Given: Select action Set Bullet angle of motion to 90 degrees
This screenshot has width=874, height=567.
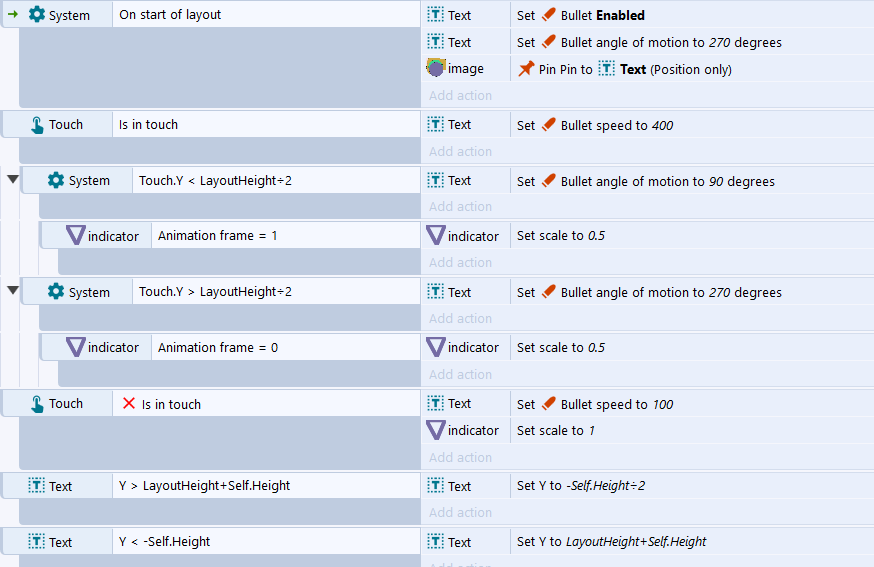Looking at the screenshot, I should 692,181.
